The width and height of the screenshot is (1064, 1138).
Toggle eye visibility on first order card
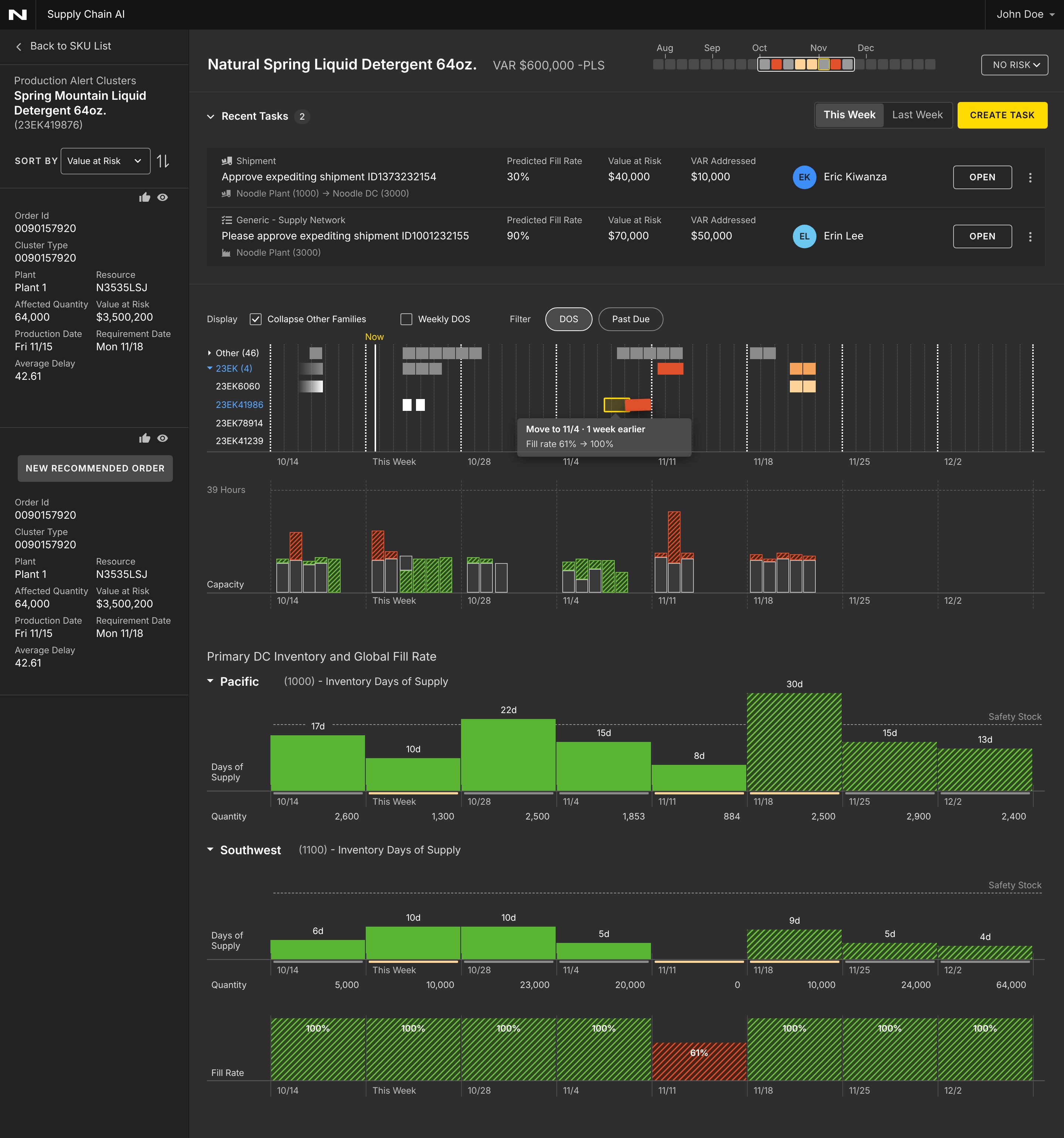click(x=163, y=198)
